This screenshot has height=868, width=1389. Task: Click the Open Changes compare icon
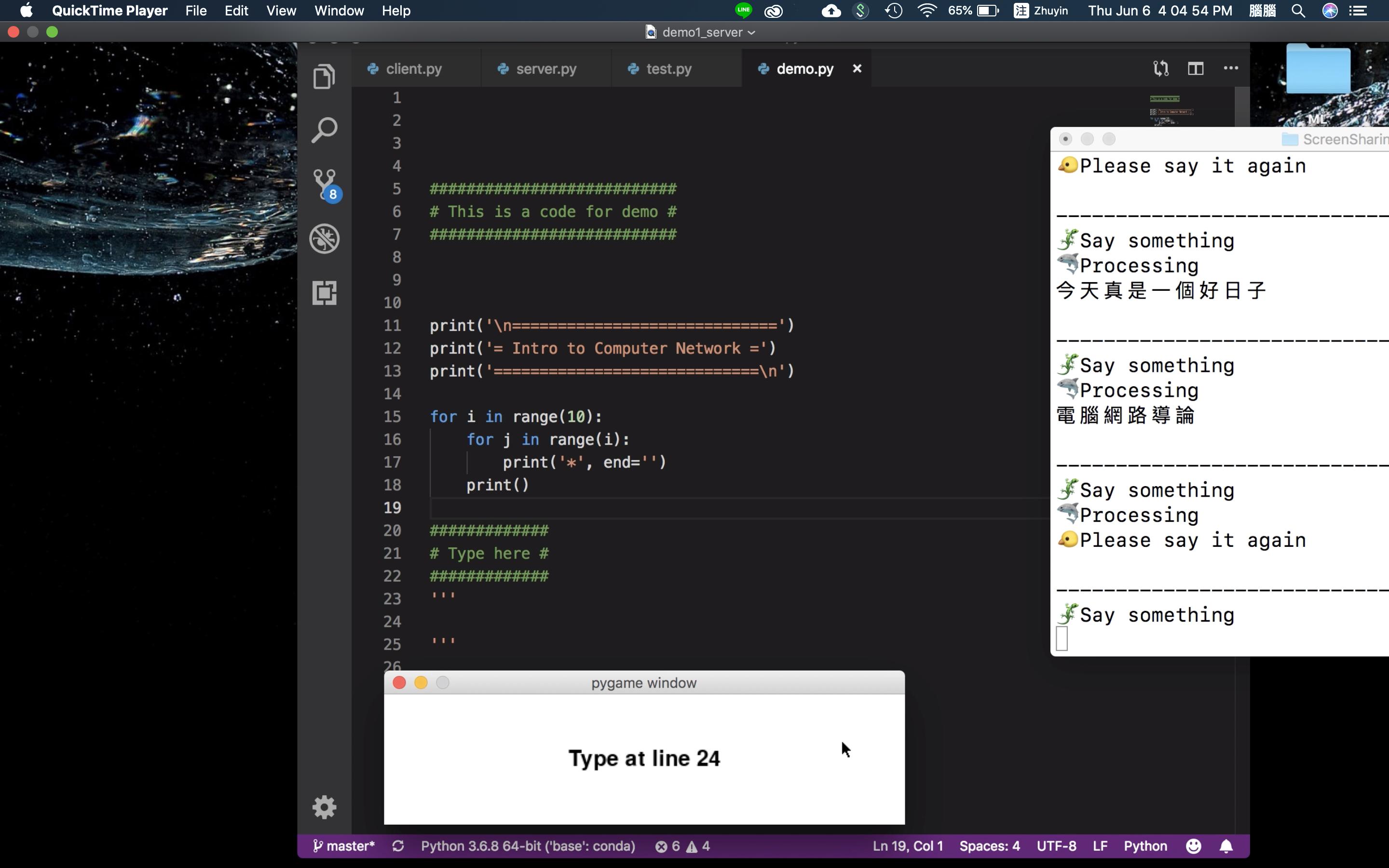(x=1160, y=68)
